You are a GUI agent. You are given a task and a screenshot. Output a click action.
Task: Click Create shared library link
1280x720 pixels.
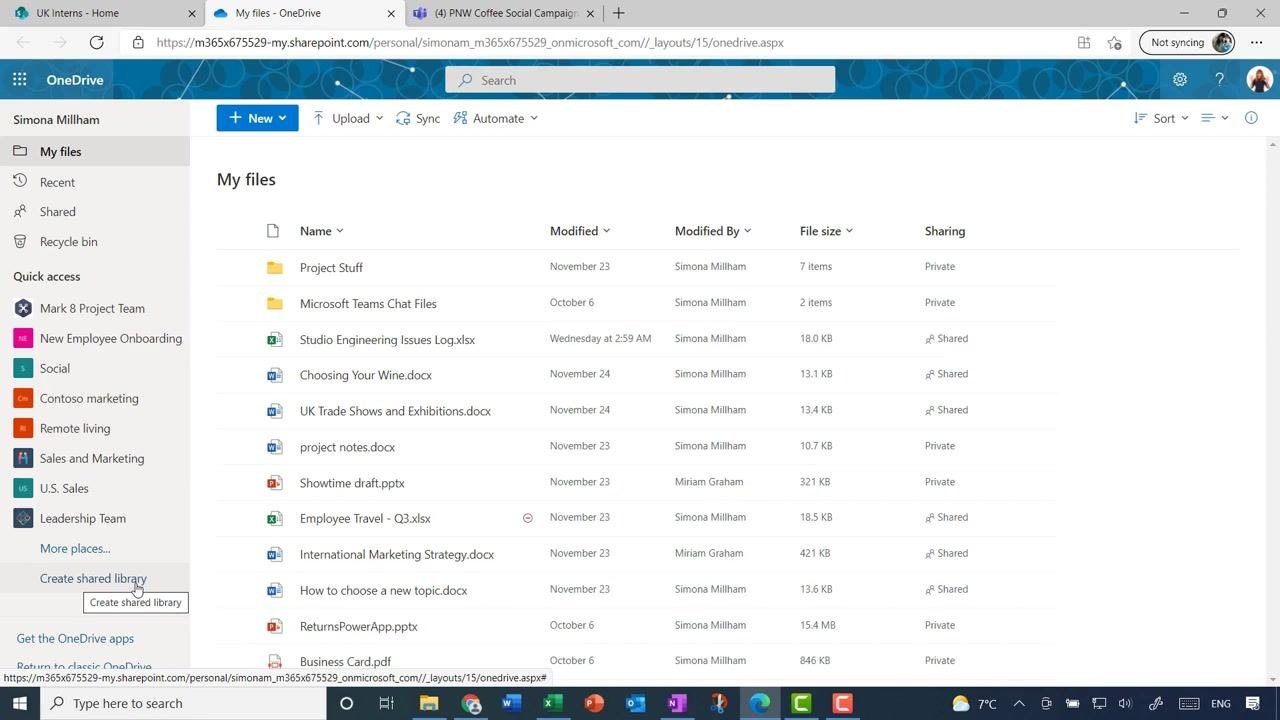click(93, 578)
